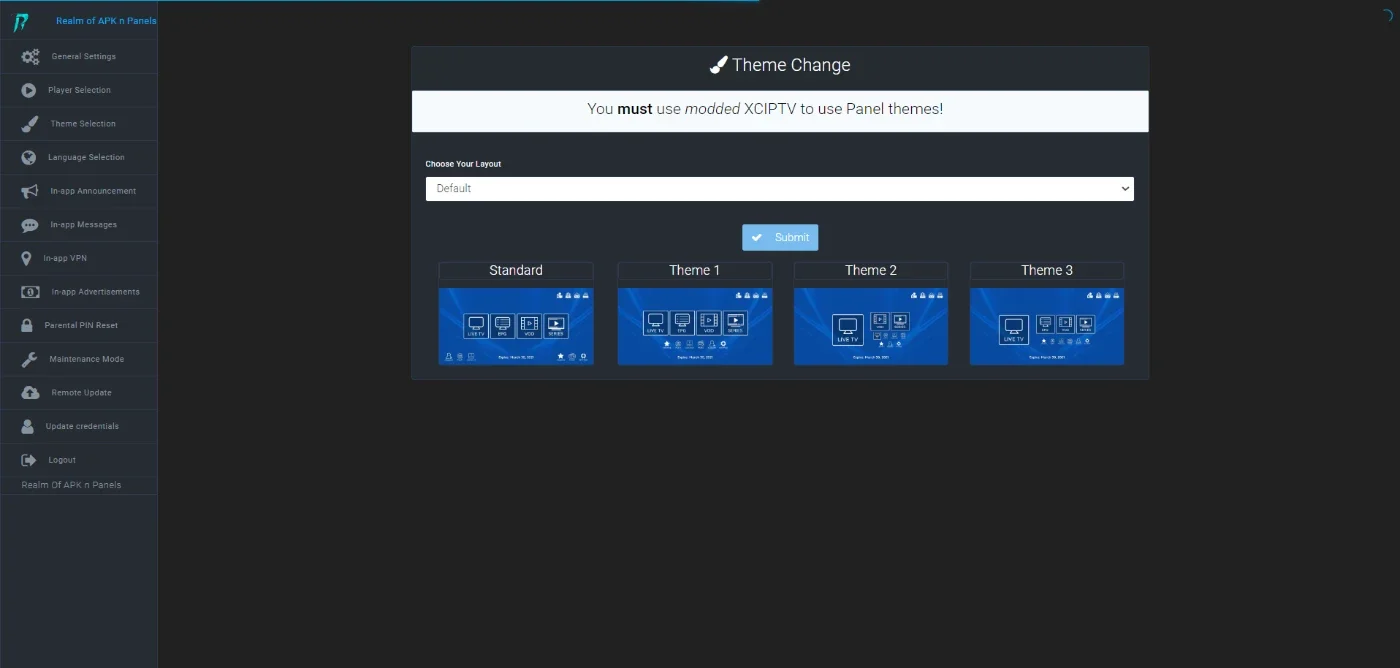This screenshot has height=668, width=1400.
Task: Click the Theme 1 preview thumbnail
Action: click(695, 326)
